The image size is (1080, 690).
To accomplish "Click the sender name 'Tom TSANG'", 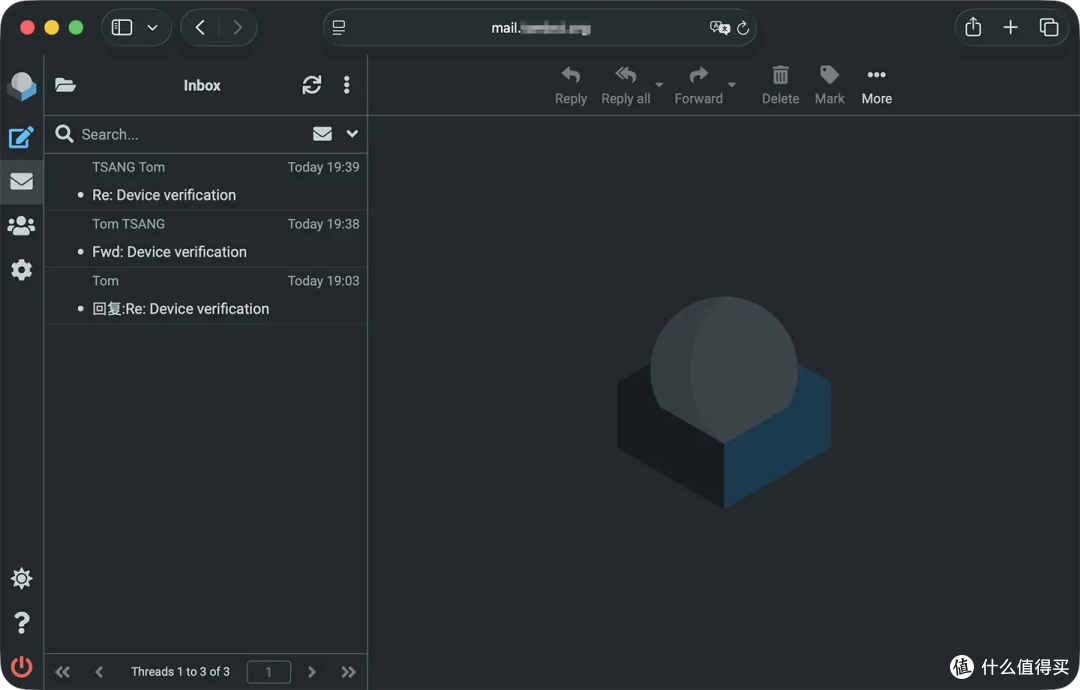I will point(129,224).
